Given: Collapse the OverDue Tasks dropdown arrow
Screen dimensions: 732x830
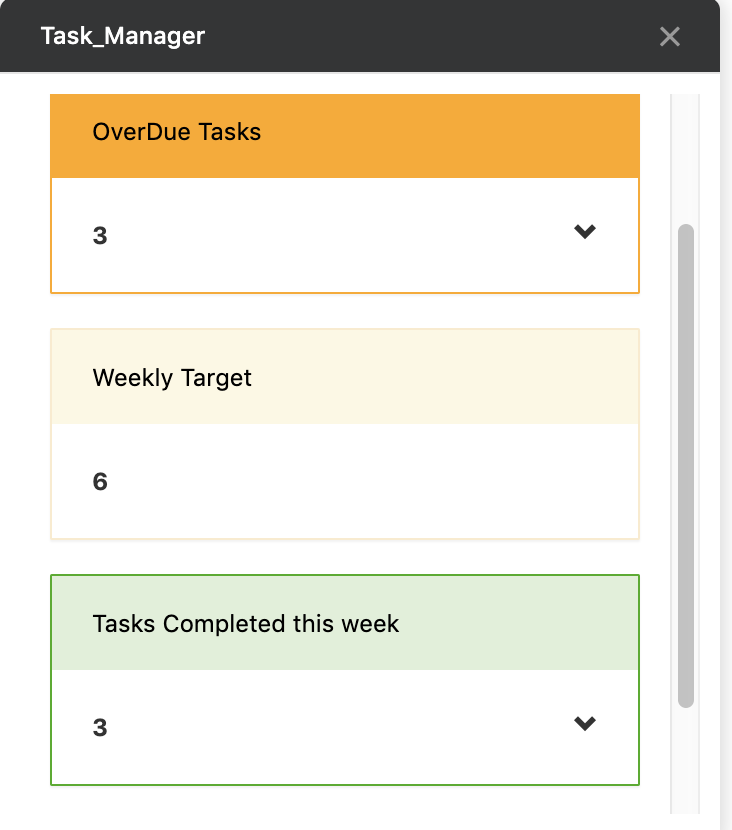Looking at the screenshot, I should pos(586,232).
